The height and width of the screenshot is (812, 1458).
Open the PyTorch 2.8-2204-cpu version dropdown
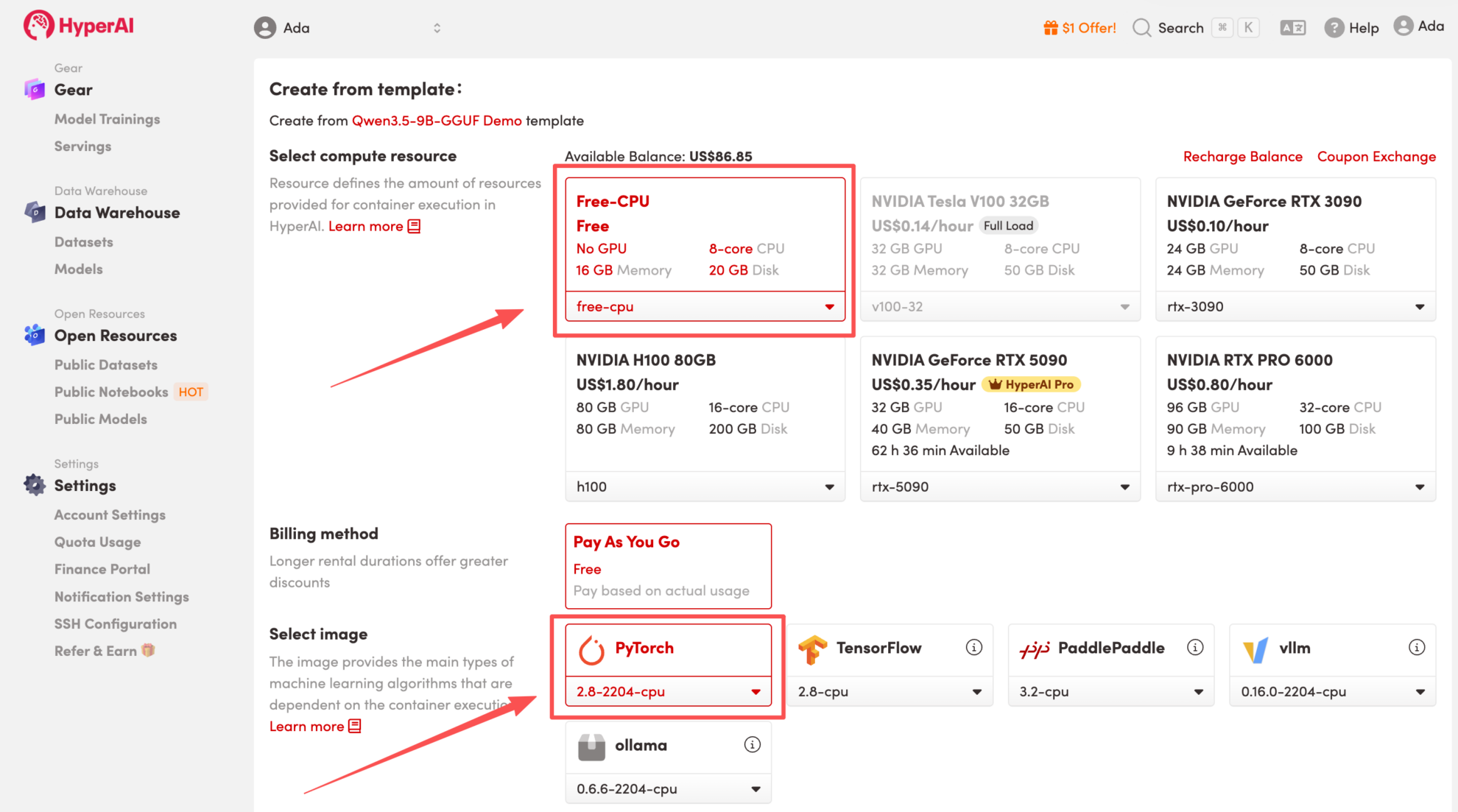coord(667,691)
